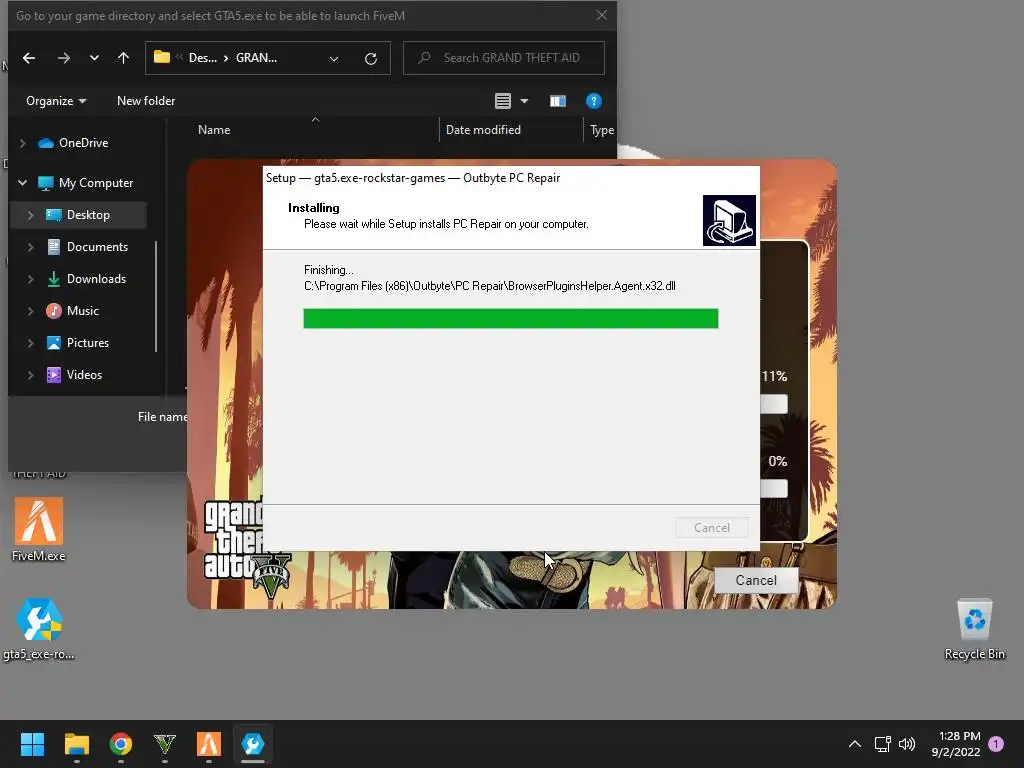Open notification center badge

click(x=996, y=744)
